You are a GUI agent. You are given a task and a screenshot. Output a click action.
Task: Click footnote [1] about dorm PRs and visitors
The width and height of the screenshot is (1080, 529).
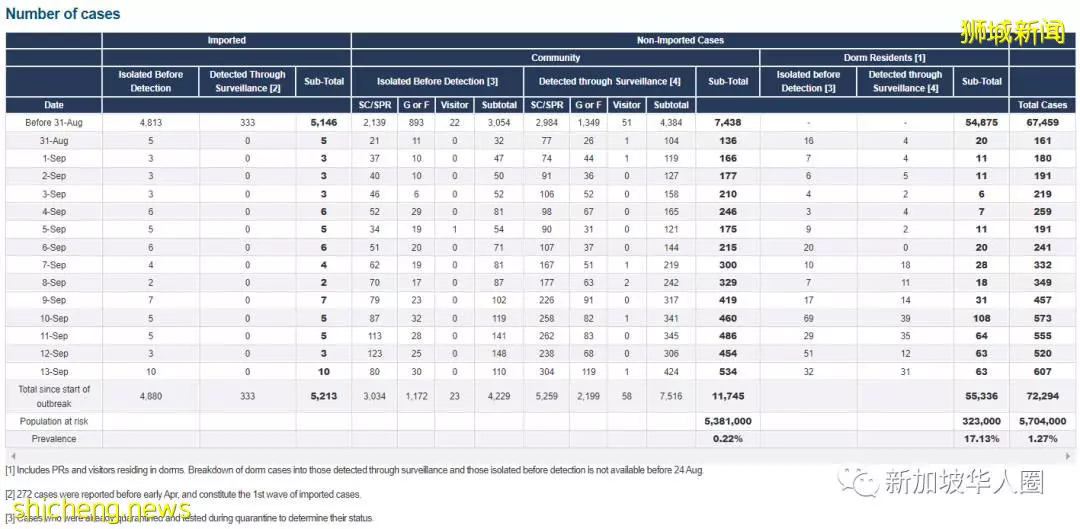pos(355,471)
